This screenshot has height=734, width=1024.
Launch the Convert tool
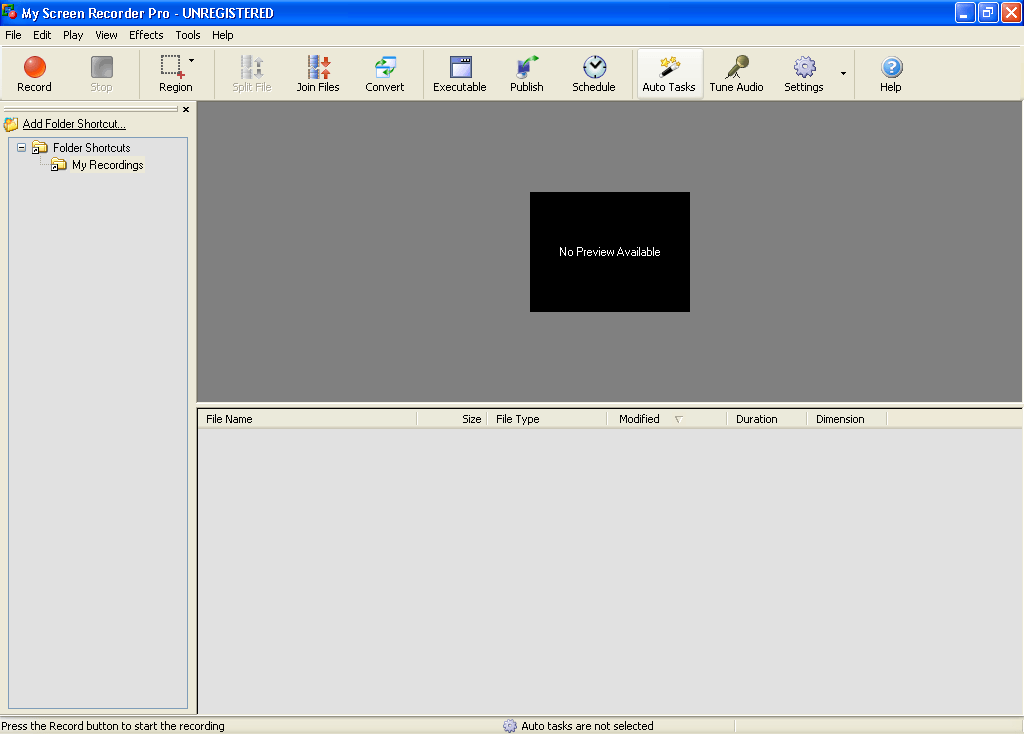[x=385, y=73]
